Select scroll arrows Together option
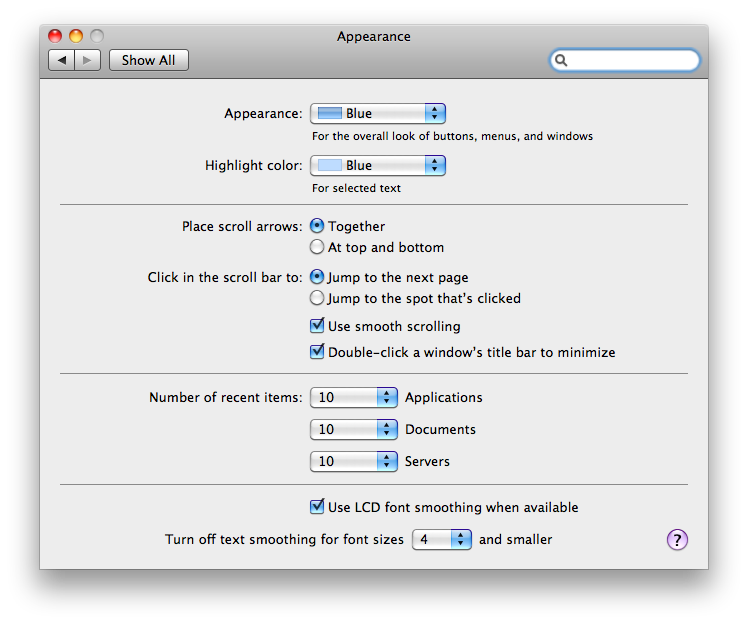748x624 pixels. pos(318,226)
